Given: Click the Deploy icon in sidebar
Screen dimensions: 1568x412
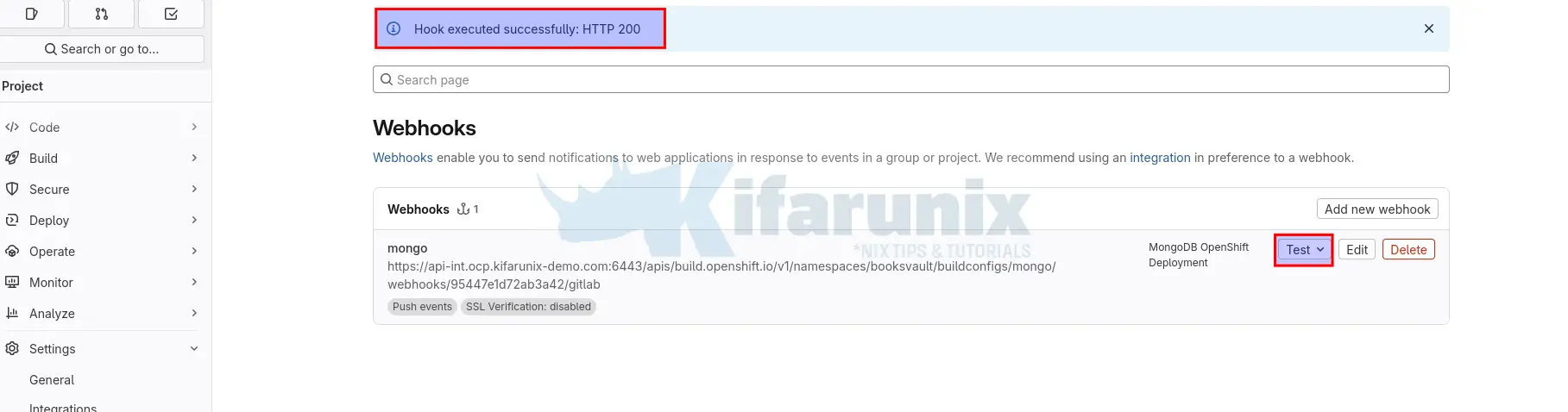Looking at the screenshot, I should coord(12,221).
